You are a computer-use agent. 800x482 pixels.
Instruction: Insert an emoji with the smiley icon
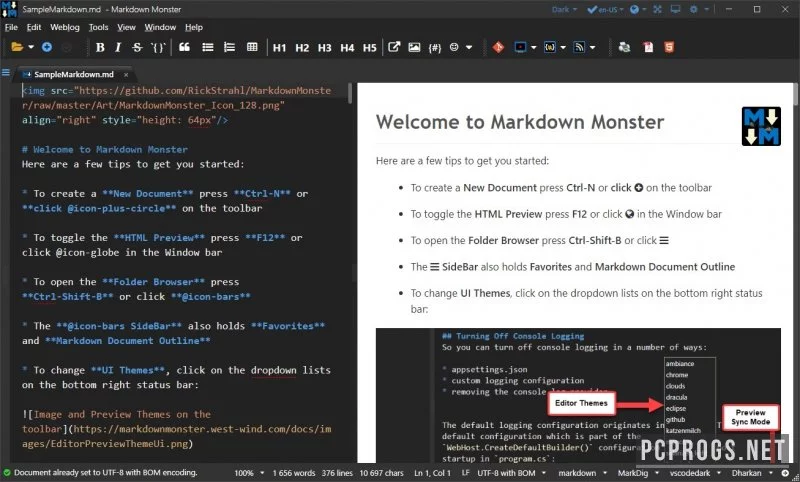pyautogui.click(x=454, y=47)
